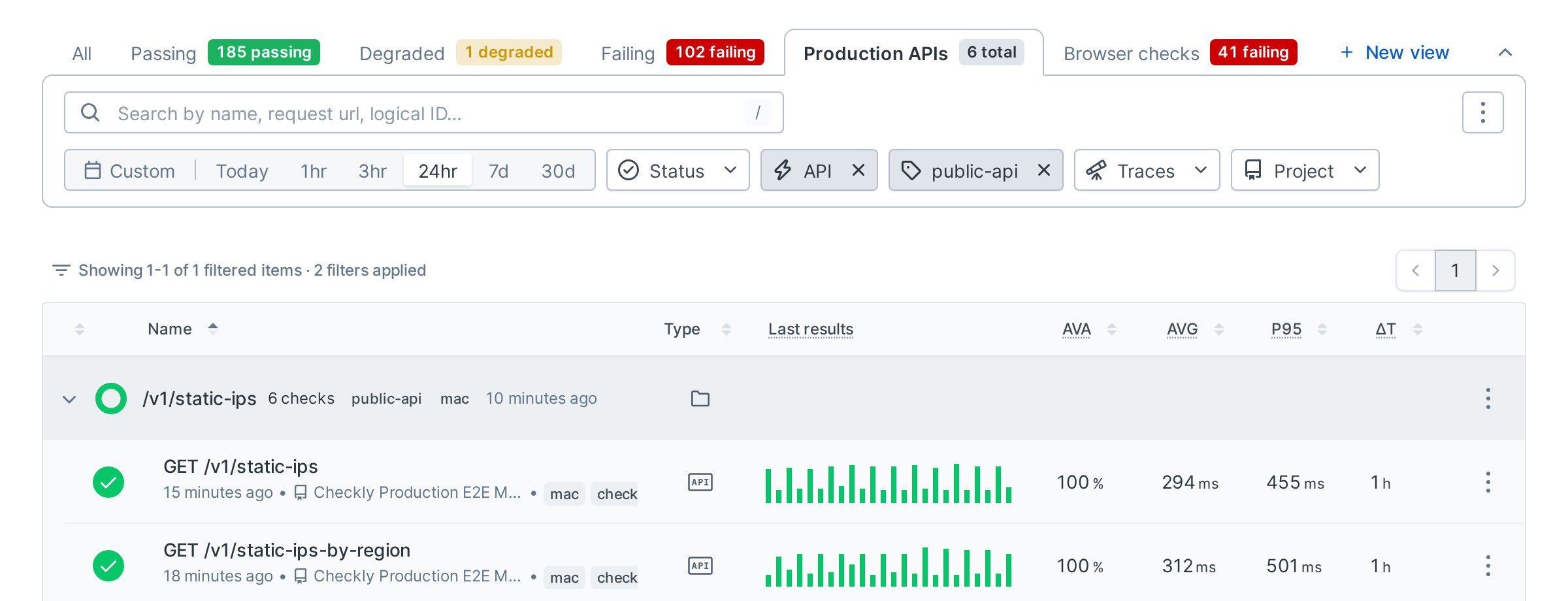Open kebab menu for /v1/static-ips group
Image resolution: width=1568 pixels, height=601 pixels.
[x=1488, y=398]
